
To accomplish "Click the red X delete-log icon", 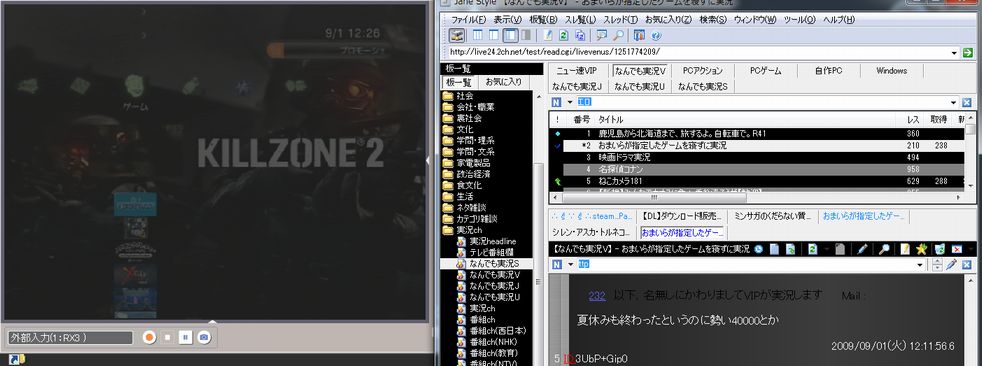I will 956,249.
